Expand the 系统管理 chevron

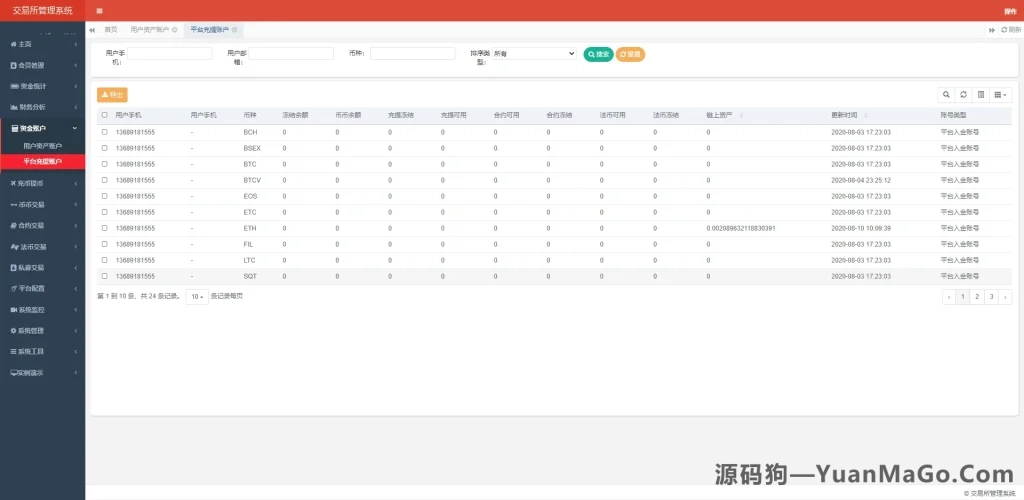(x=76, y=331)
